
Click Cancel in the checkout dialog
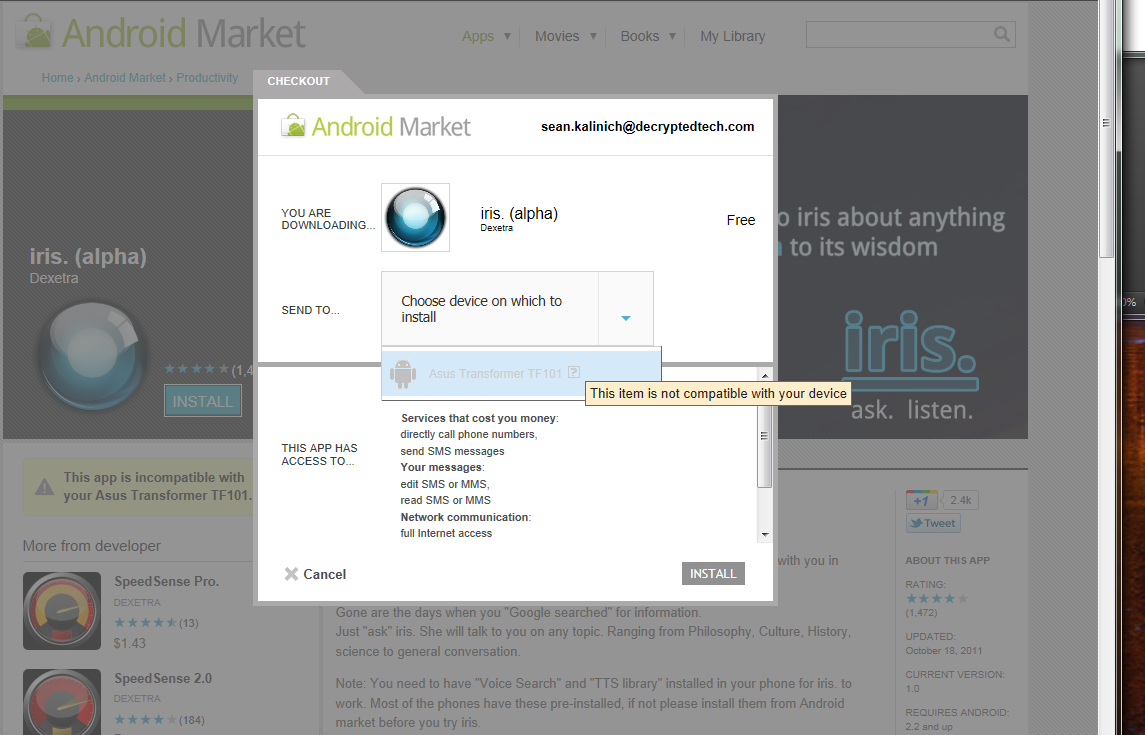[324, 574]
